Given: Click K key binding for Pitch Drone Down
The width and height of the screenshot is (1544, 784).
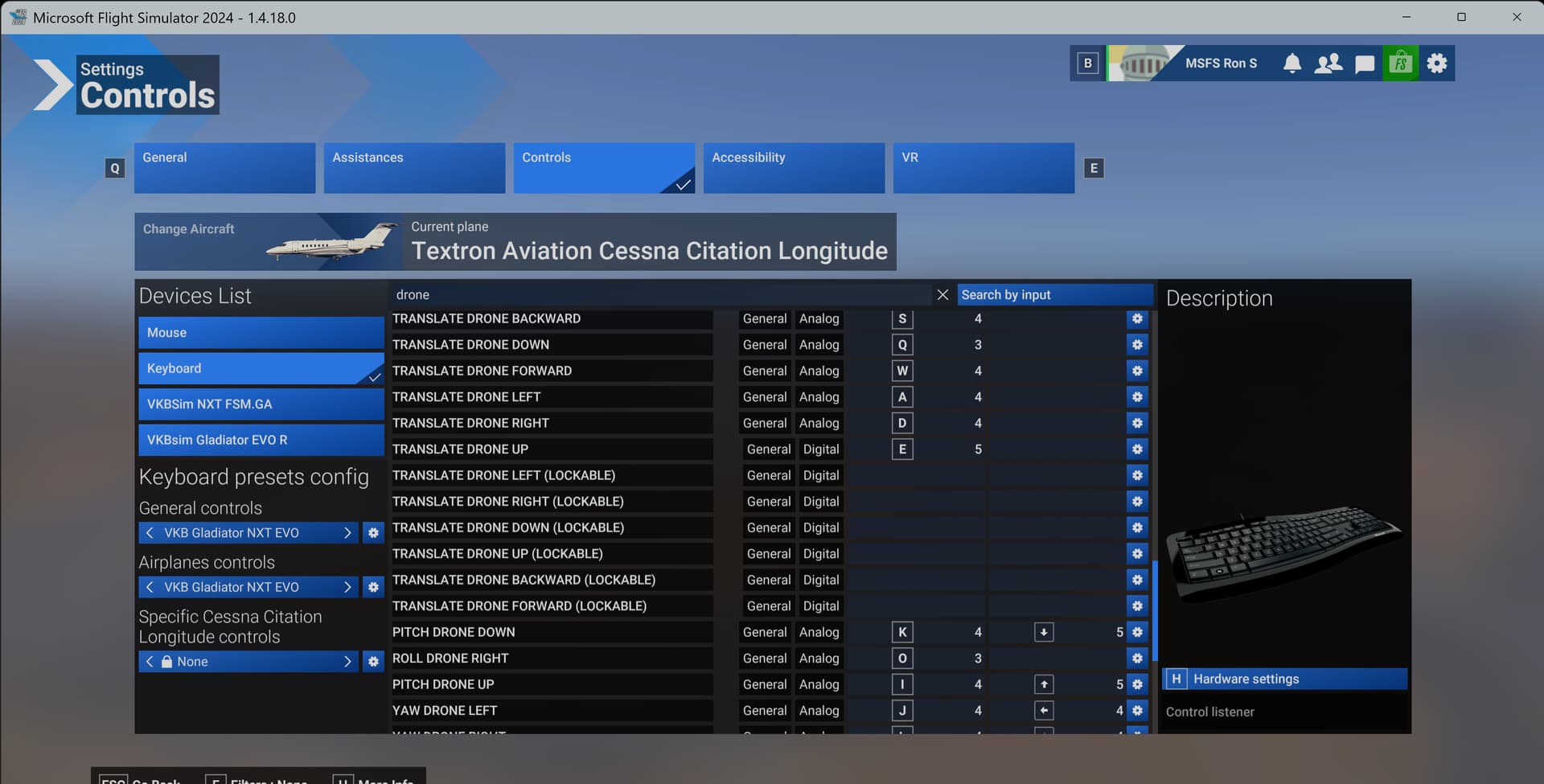Looking at the screenshot, I should point(902,632).
